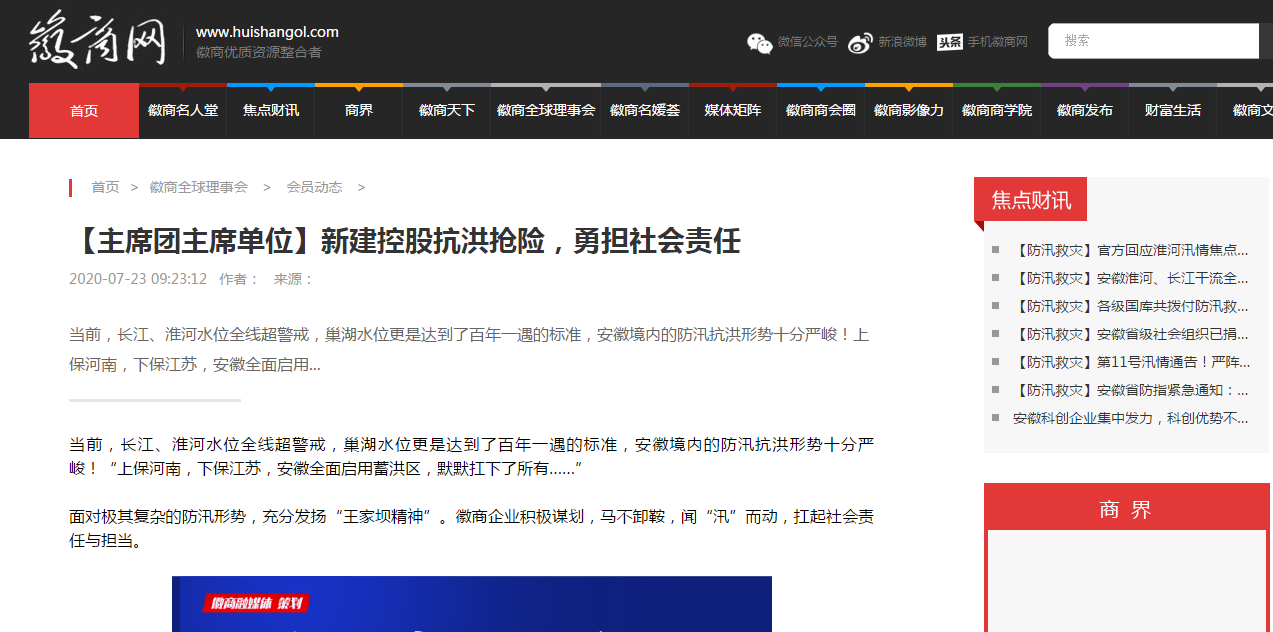Image resolution: width=1273 pixels, height=632 pixels.
Task: Open the 徽商全球理事会 navigation tab
Action: tap(546, 111)
